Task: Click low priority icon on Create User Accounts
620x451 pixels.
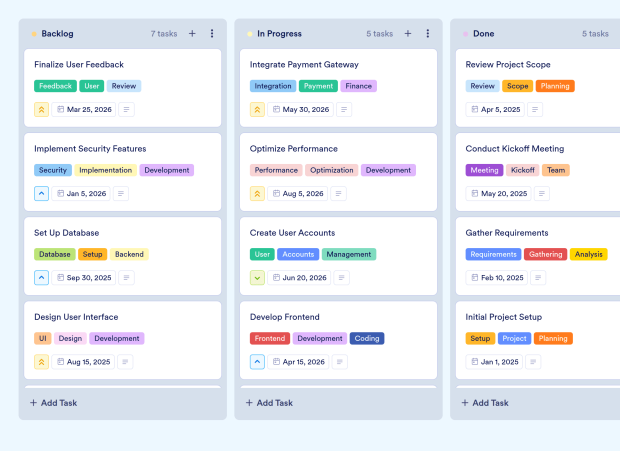Action: 257,278
